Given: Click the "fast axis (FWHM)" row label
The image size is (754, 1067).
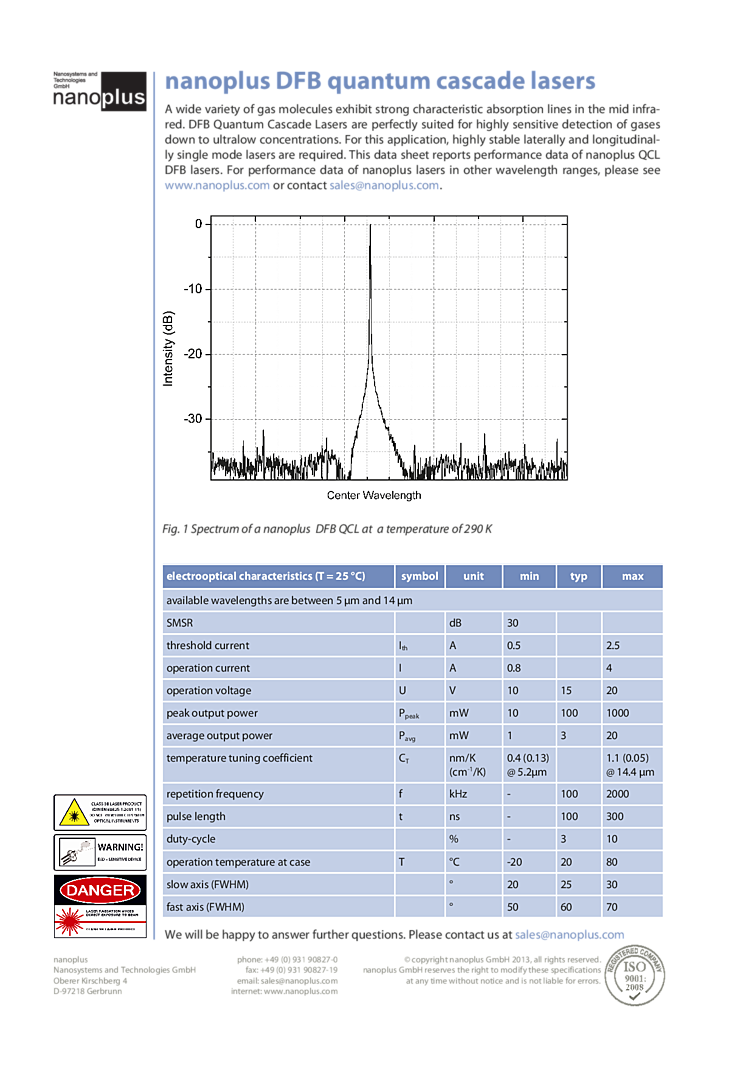Looking at the screenshot, I should click(x=205, y=907).
